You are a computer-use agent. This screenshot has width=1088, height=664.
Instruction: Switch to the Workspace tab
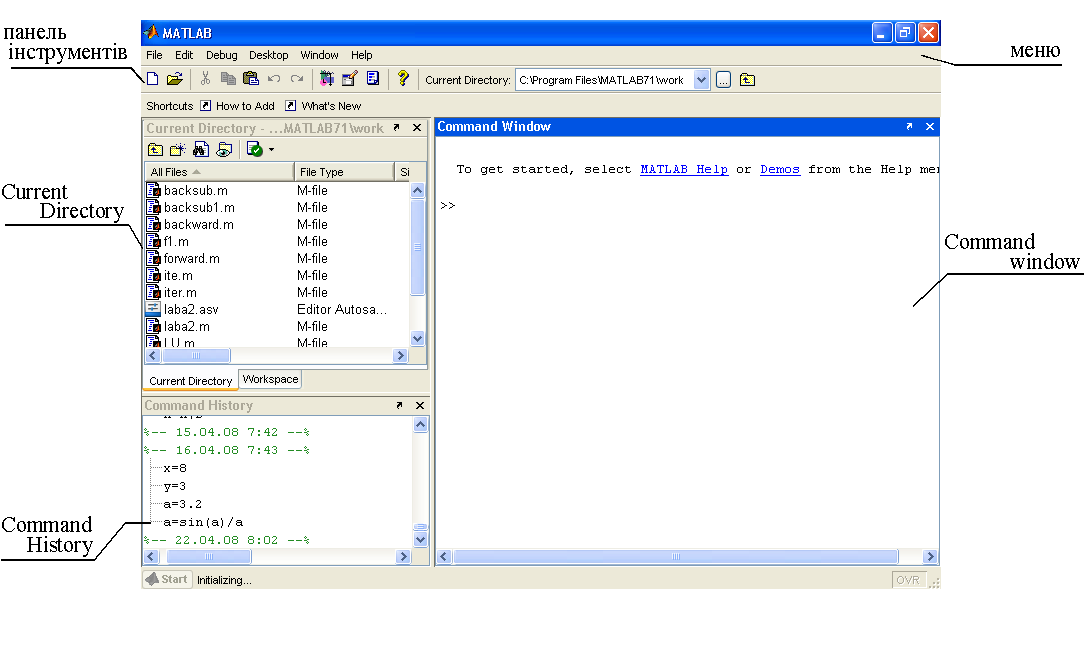tap(271, 379)
